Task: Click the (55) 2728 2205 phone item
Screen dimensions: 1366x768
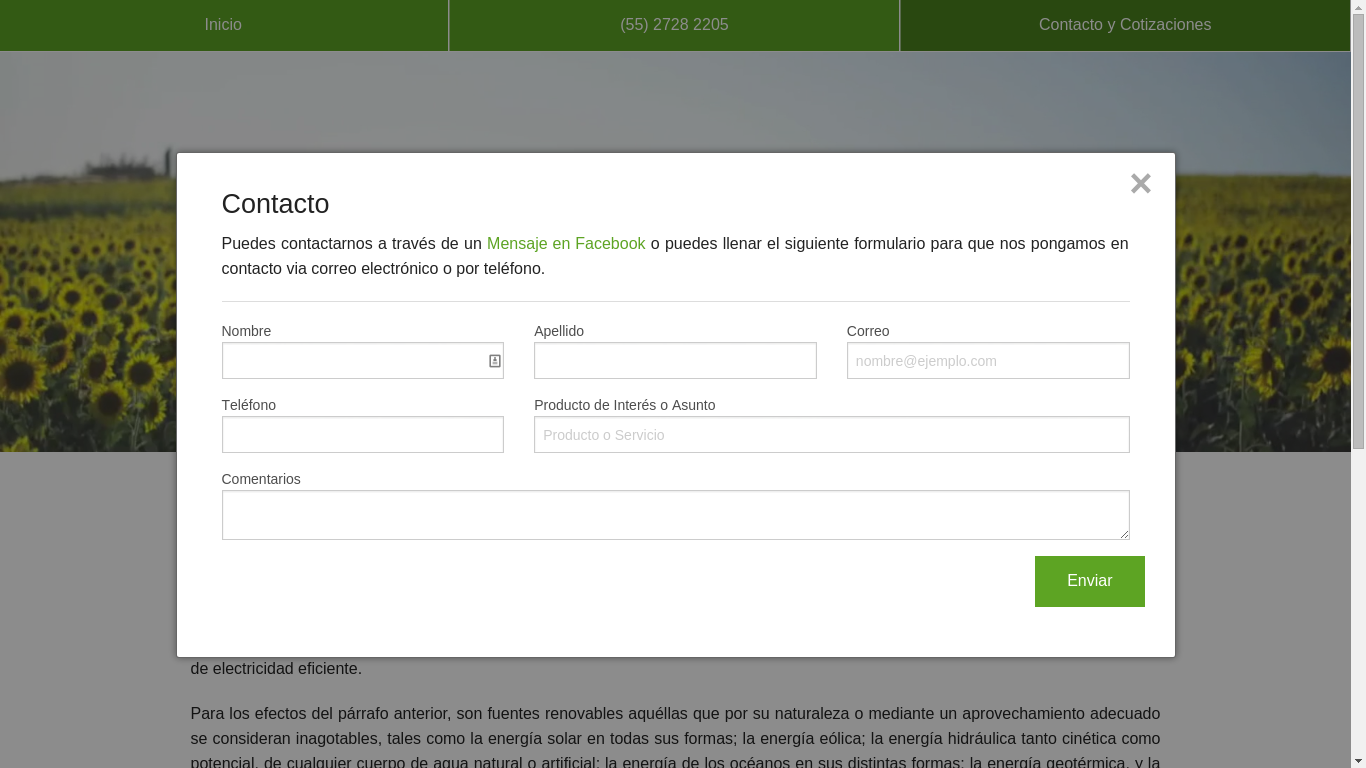Action: [674, 25]
